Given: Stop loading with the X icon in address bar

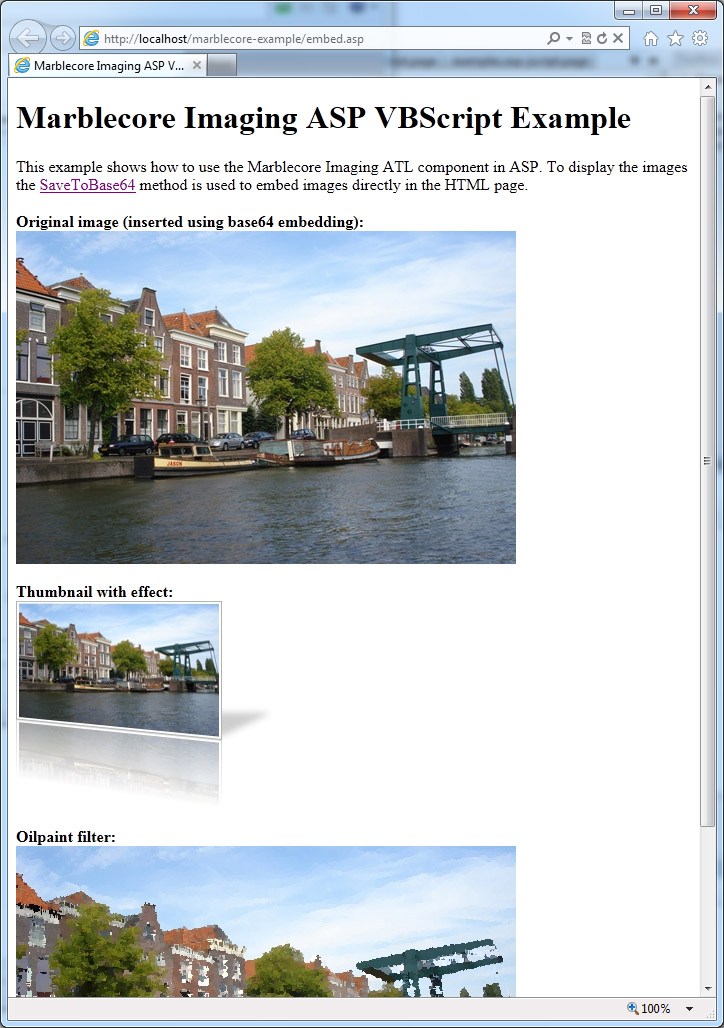Looking at the screenshot, I should pyautogui.click(x=618, y=38).
